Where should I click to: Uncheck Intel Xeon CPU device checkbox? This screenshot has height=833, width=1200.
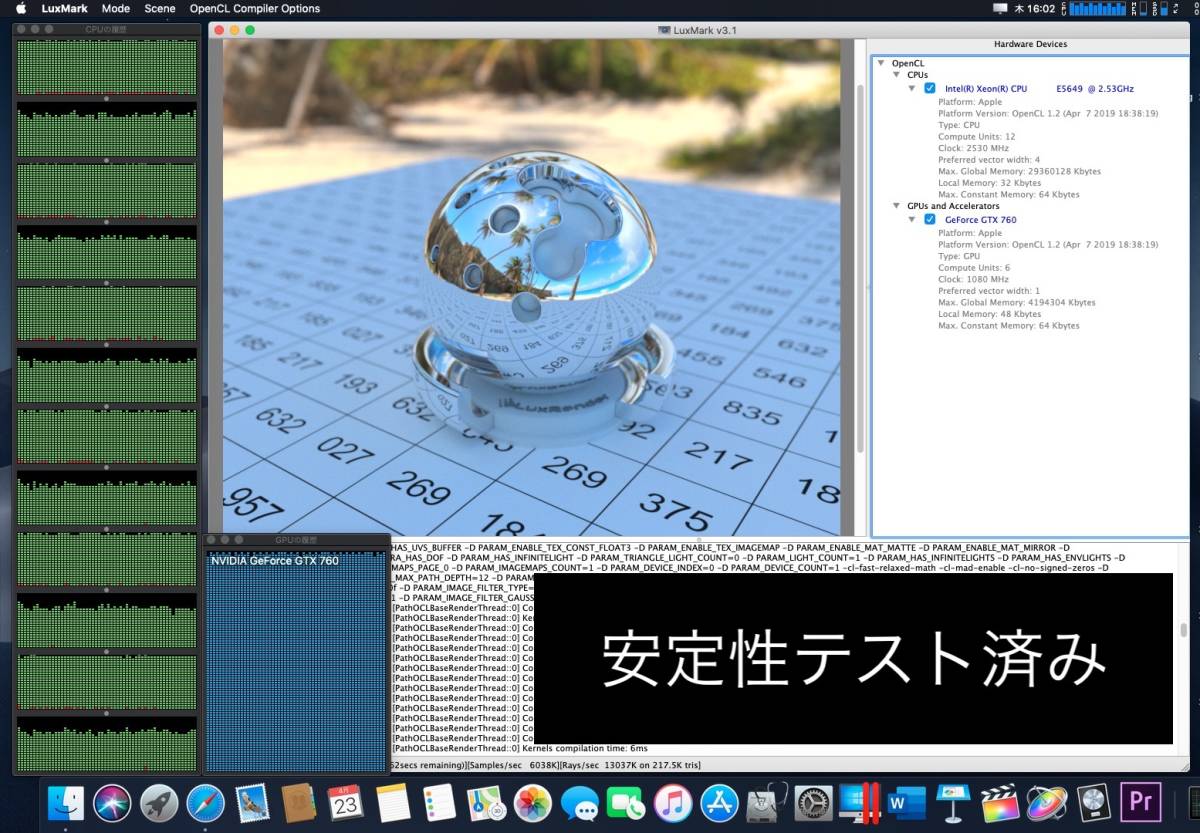click(930, 89)
